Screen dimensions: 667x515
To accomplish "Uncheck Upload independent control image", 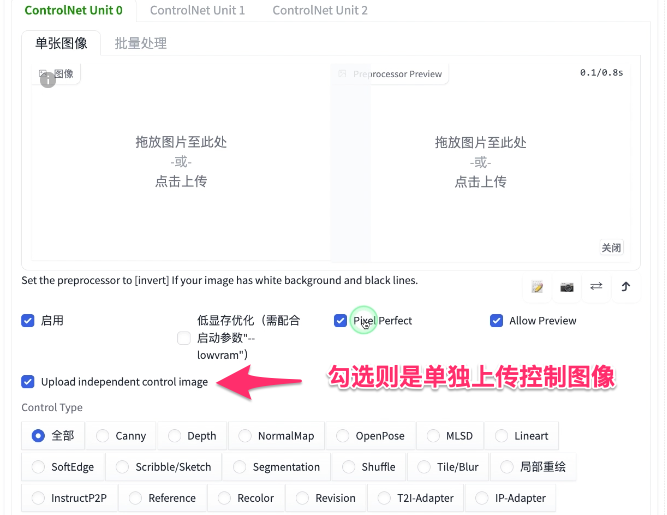I will [x=28, y=382].
